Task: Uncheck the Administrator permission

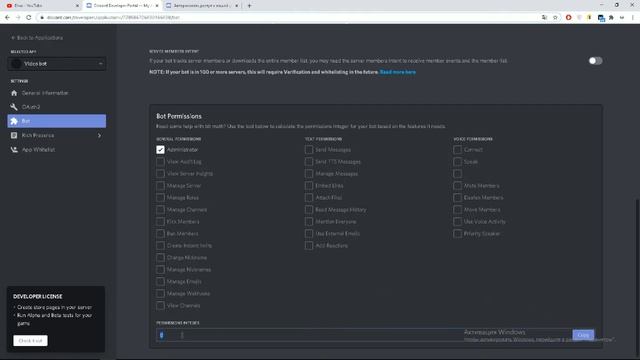Action: tap(160, 150)
